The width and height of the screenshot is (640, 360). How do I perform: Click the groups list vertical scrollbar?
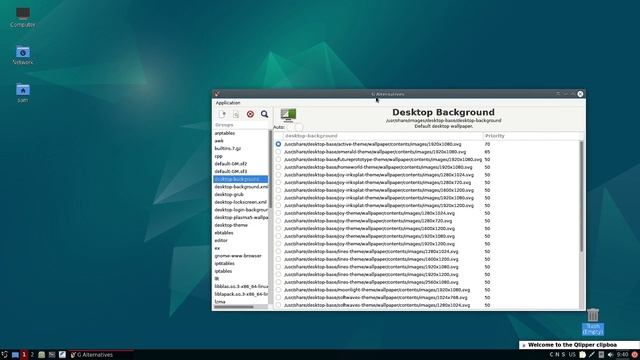[x=270, y=169]
